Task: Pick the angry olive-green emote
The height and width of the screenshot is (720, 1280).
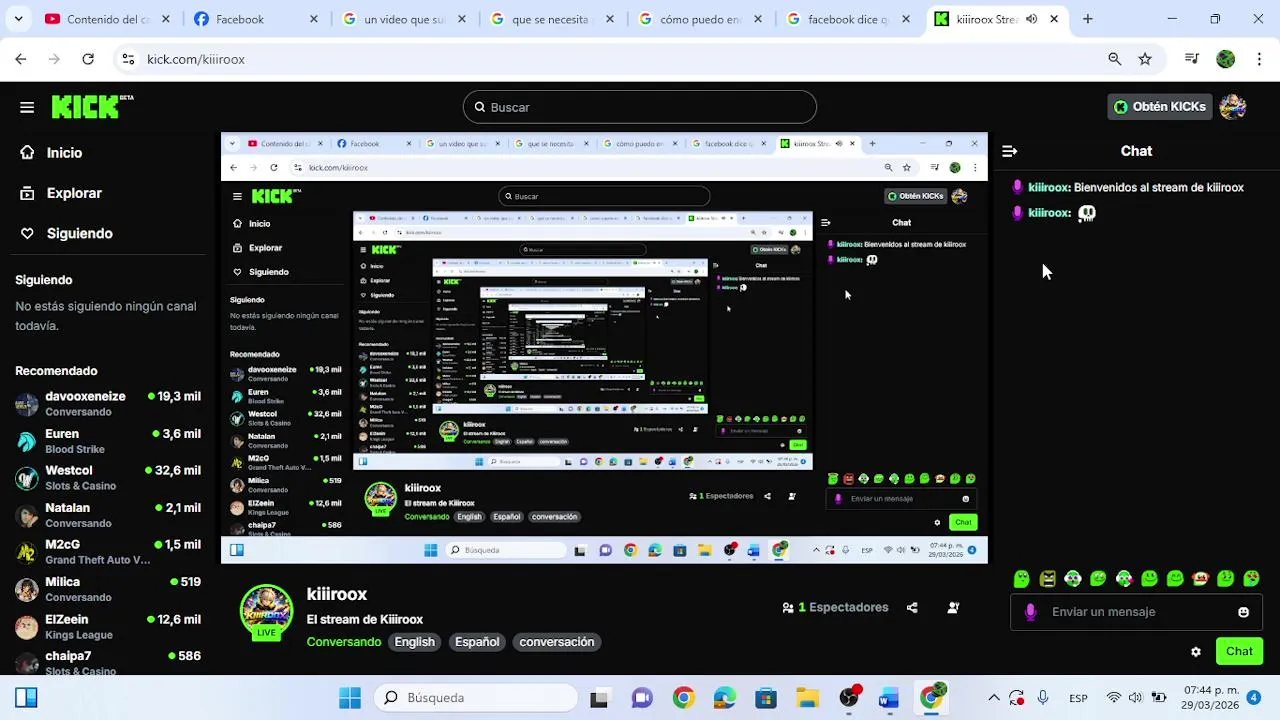Action: (1047, 578)
